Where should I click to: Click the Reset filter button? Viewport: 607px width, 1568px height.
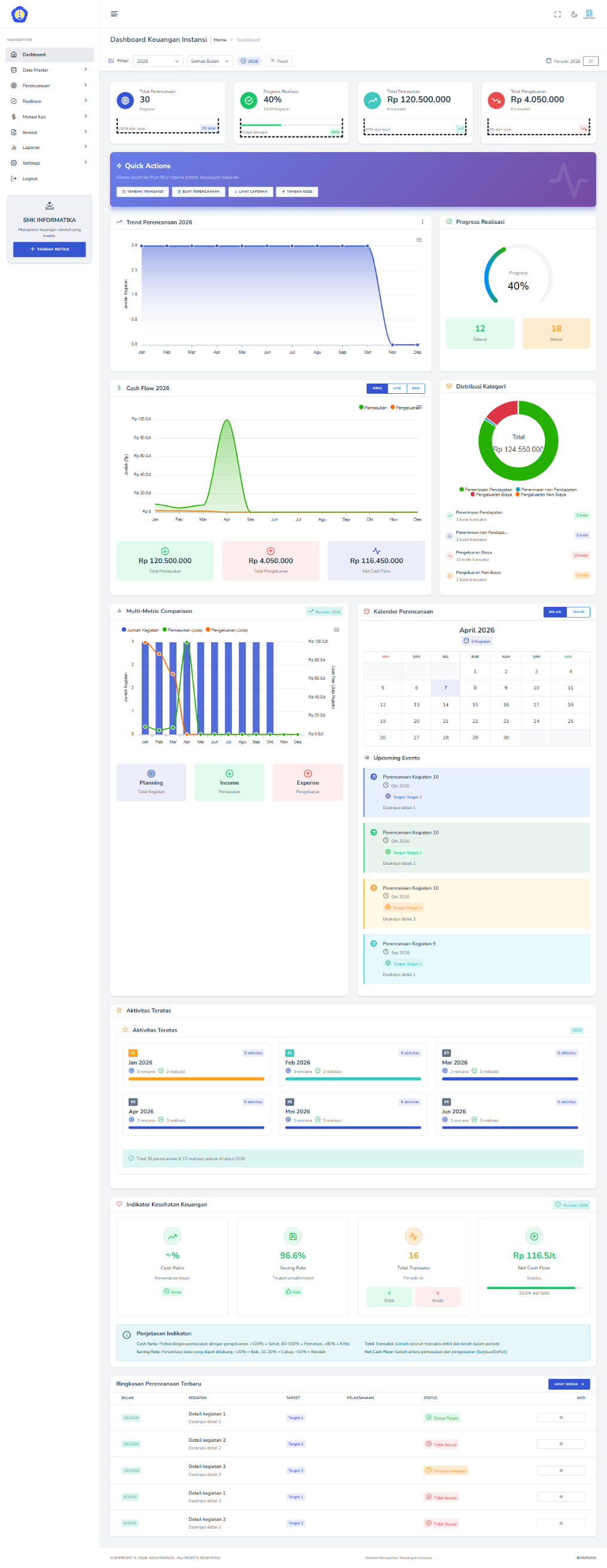279,61
